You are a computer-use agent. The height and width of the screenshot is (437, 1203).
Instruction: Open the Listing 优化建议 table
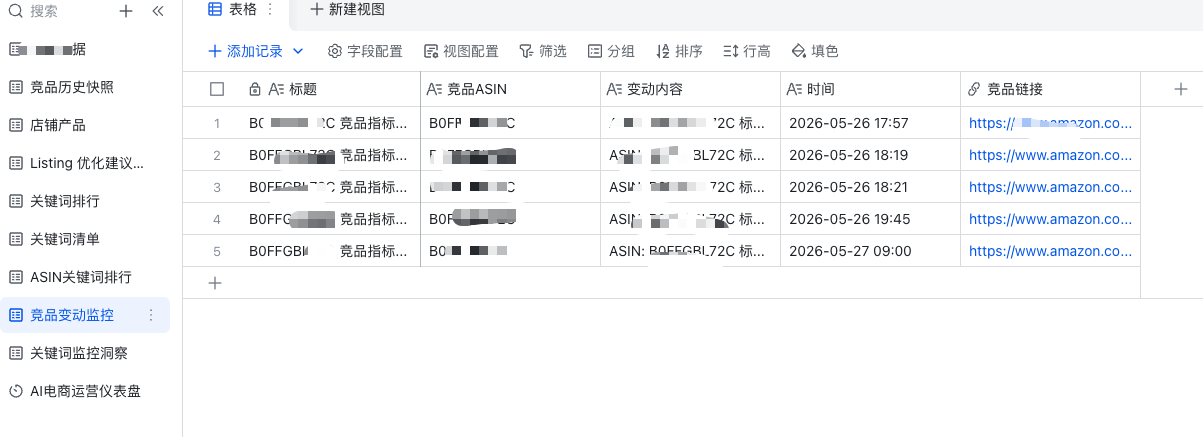tap(85, 163)
